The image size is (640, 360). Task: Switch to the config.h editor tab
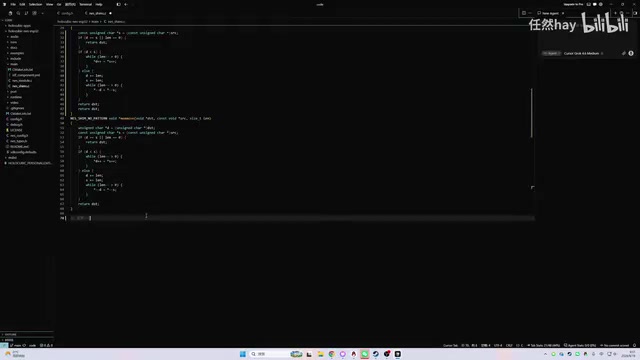(x=65, y=13)
